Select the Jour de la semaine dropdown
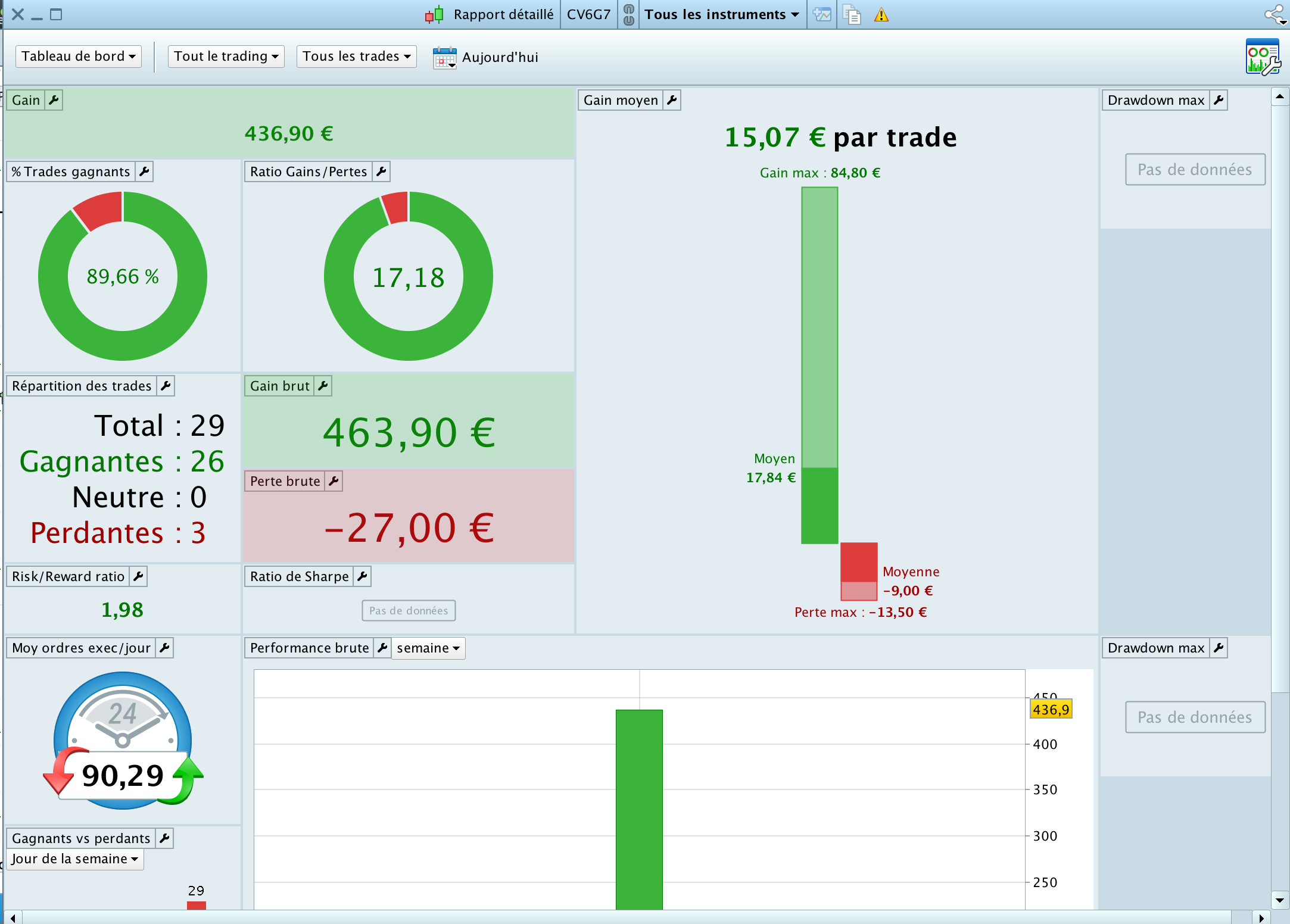The width and height of the screenshot is (1290, 924). click(75, 859)
